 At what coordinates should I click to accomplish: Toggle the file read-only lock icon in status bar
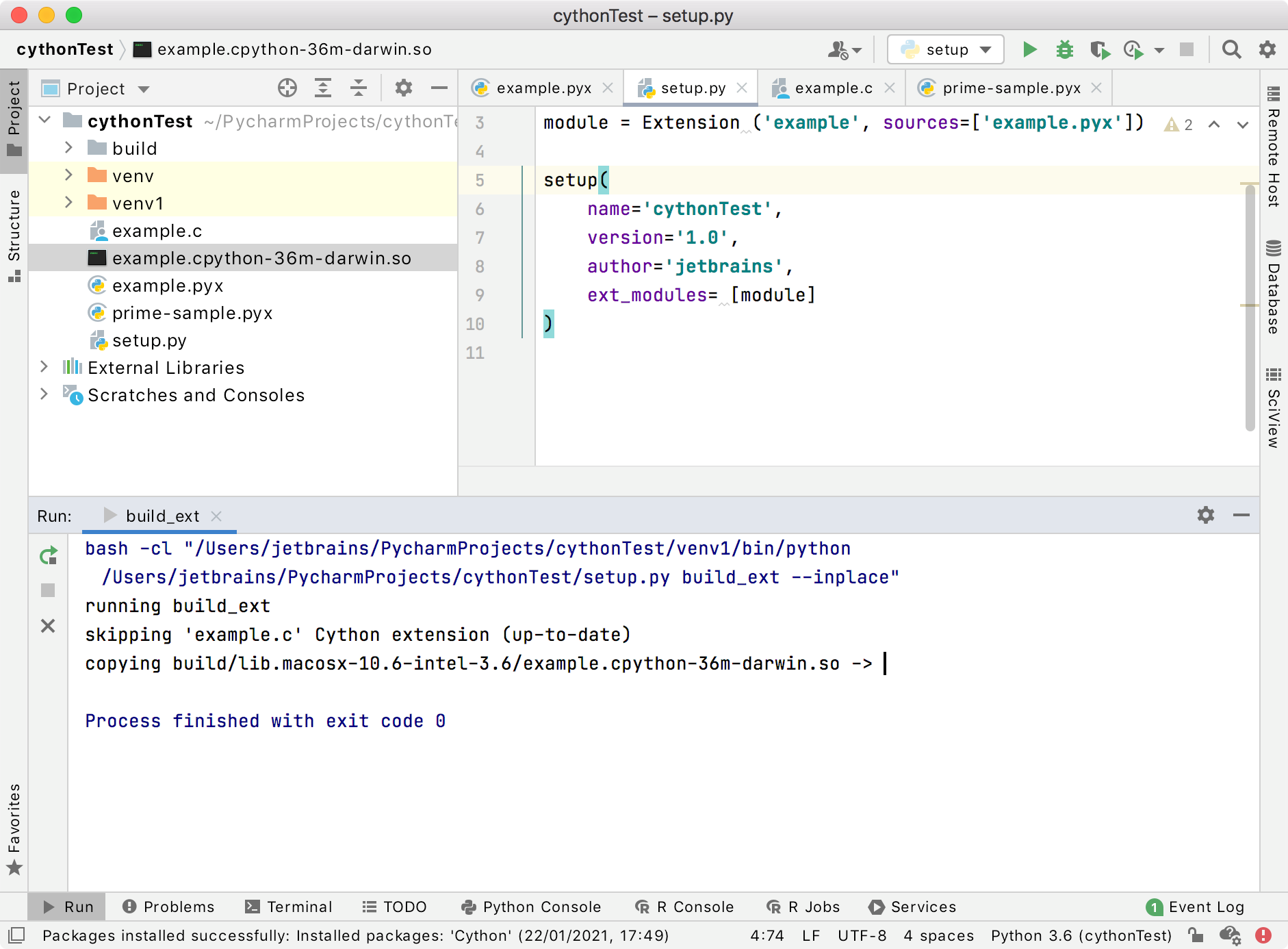pos(1194,935)
